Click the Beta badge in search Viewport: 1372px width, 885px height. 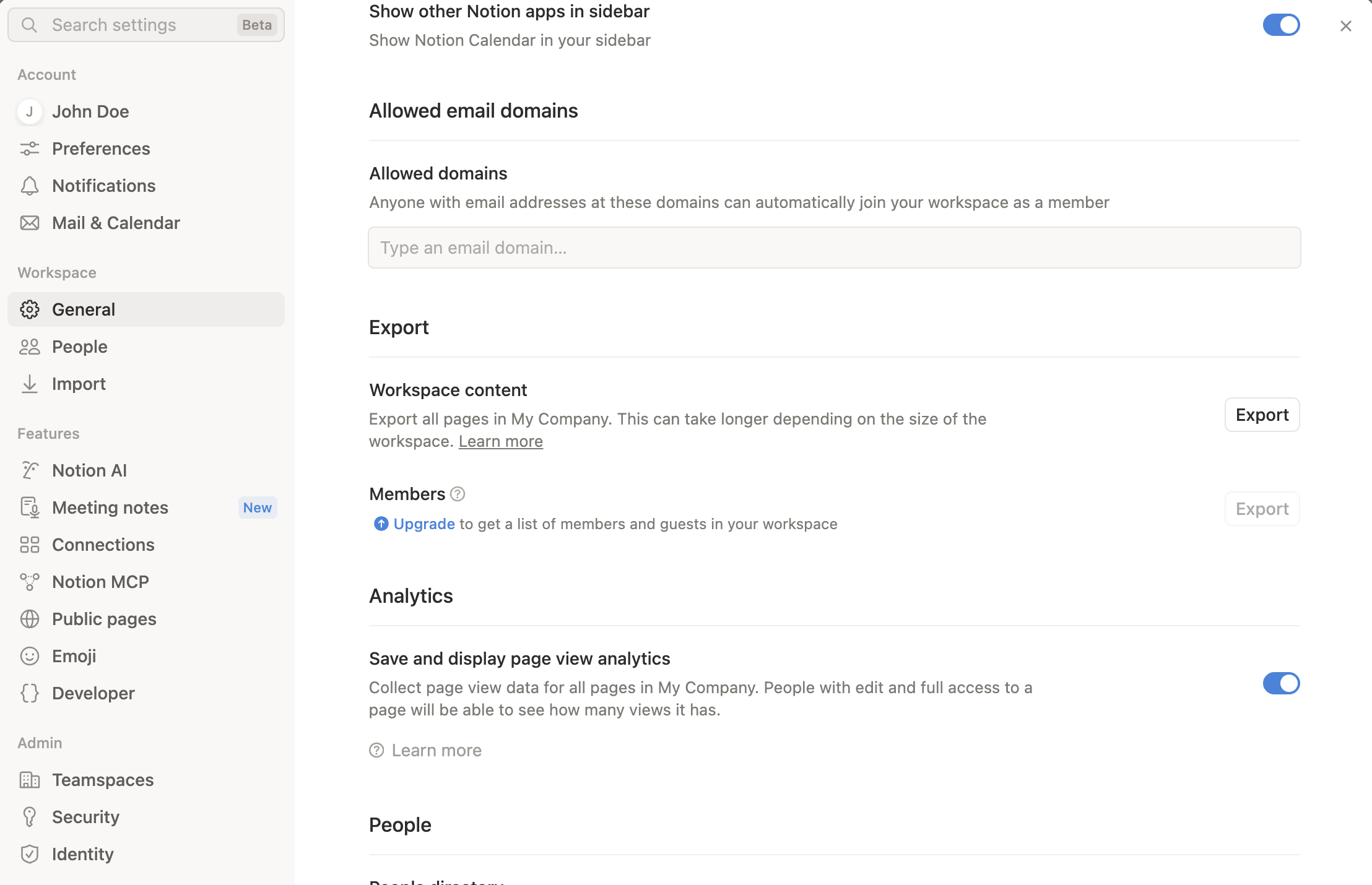(257, 25)
